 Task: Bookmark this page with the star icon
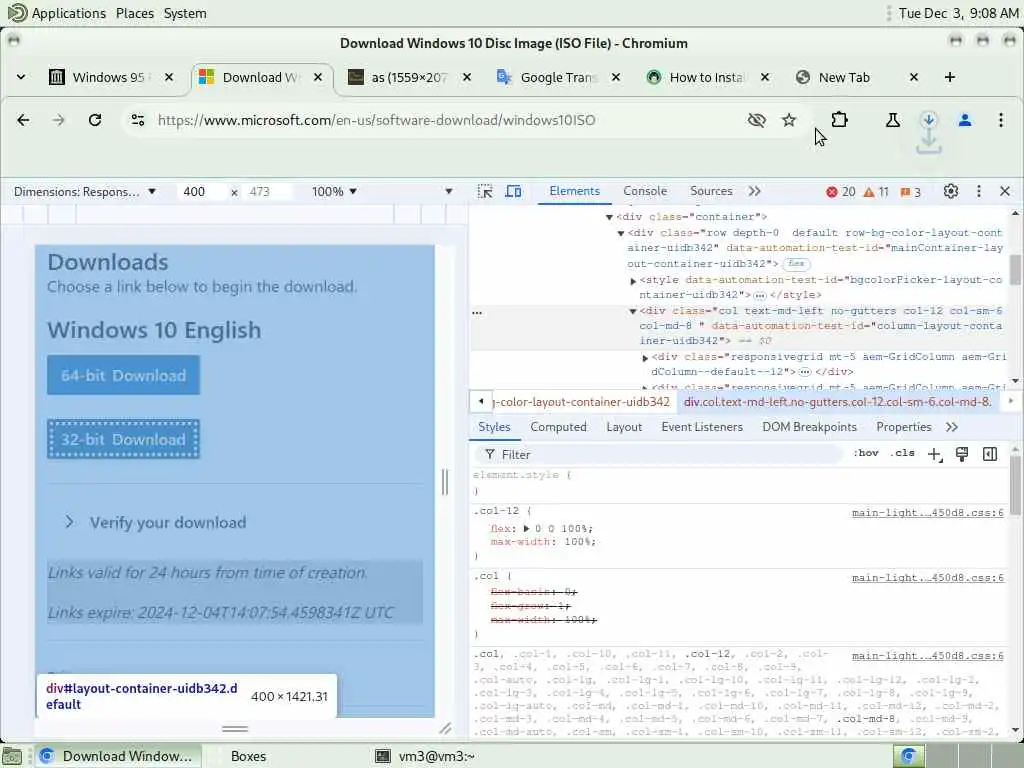(x=789, y=120)
